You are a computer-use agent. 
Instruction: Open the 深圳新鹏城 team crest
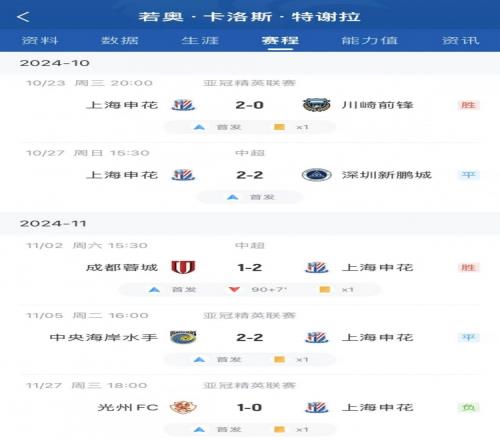pyautogui.click(x=317, y=175)
